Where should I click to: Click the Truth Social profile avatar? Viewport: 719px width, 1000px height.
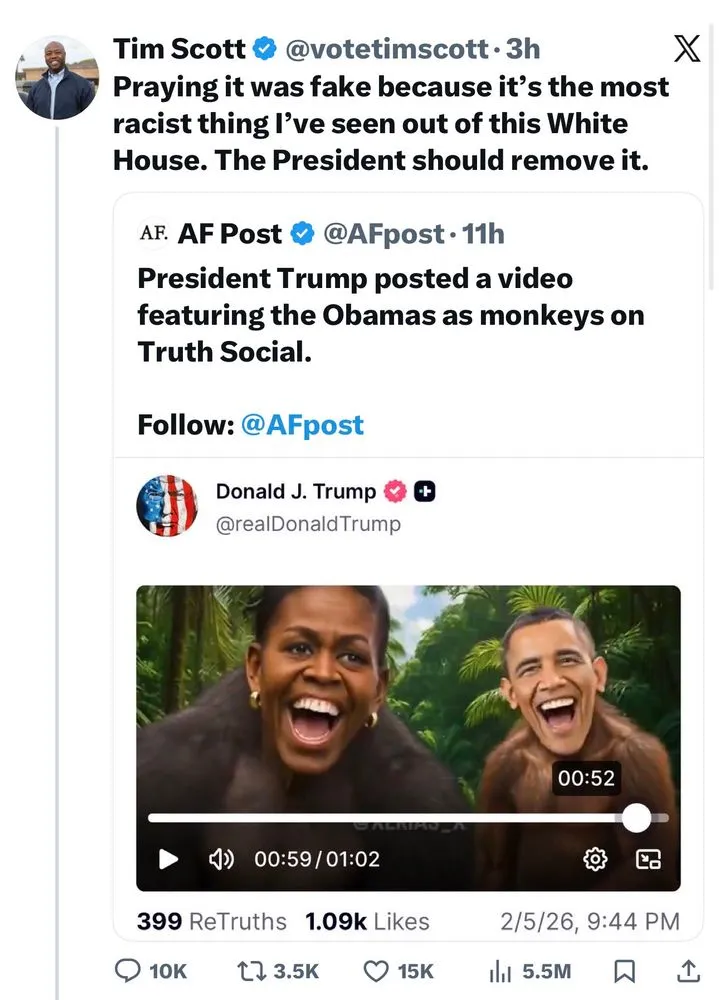pos(167,505)
